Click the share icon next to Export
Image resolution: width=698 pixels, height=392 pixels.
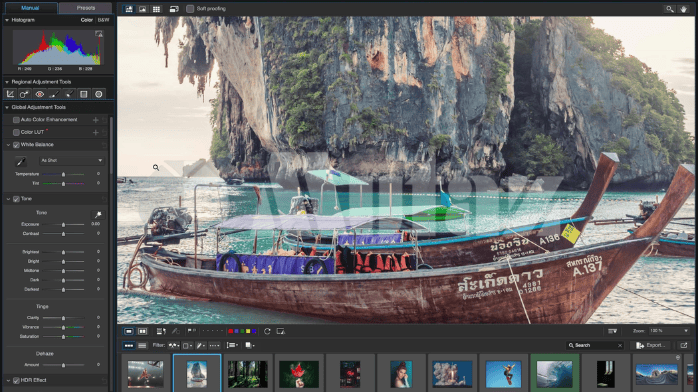[684, 345]
